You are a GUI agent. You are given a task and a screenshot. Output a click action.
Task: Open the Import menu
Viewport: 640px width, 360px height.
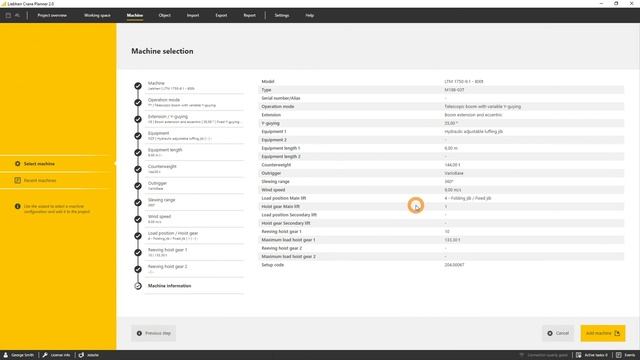coord(193,16)
